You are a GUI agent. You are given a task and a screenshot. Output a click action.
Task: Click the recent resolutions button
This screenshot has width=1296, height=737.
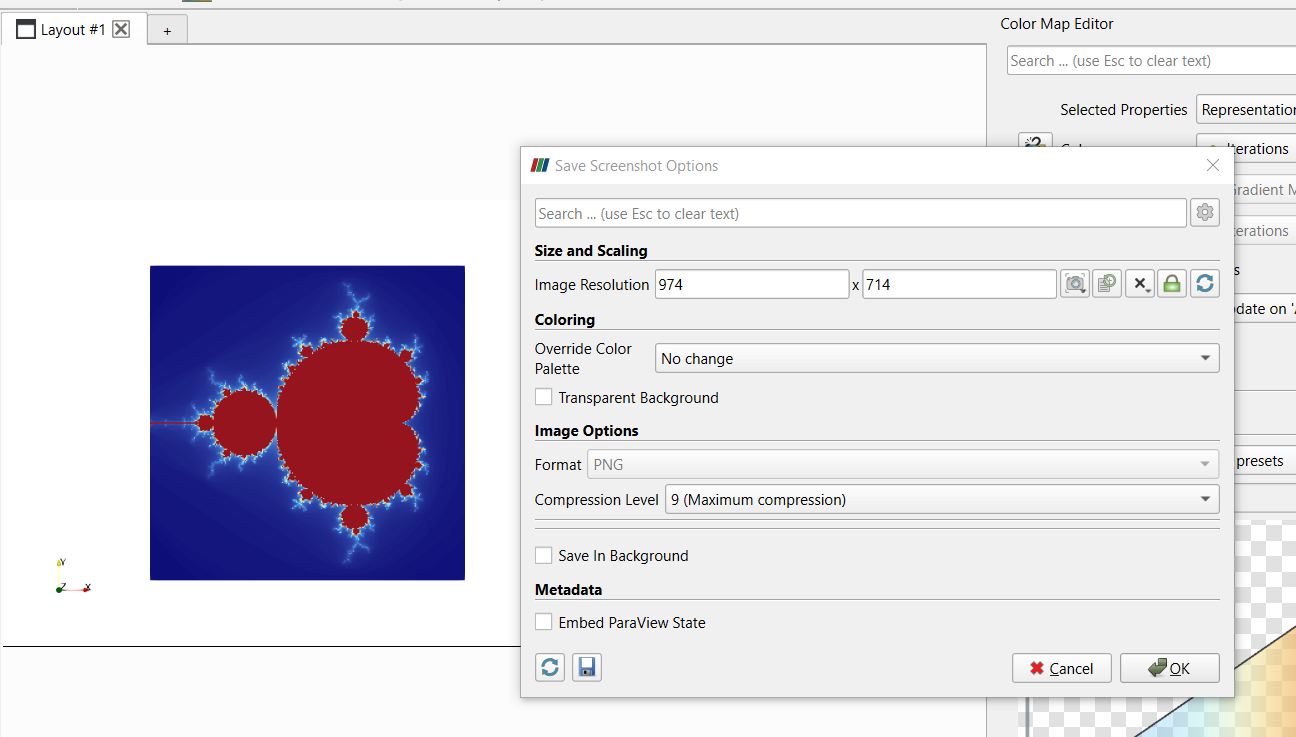pyautogui.click(x=1107, y=284)
